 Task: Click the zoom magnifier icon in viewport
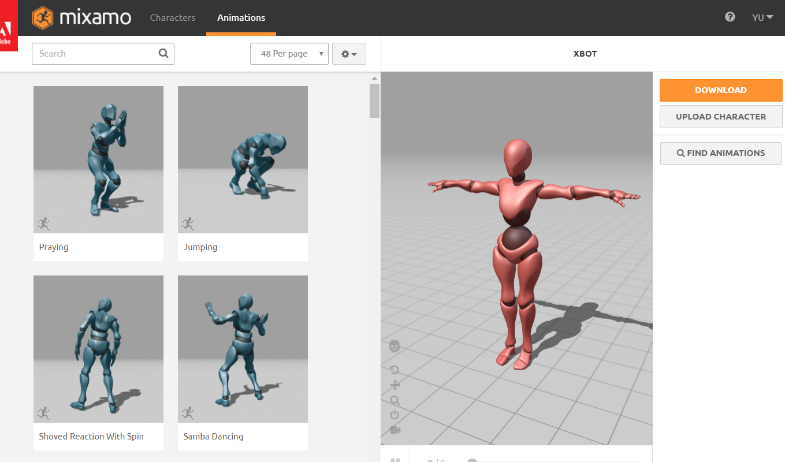click(x=395, y=400)
